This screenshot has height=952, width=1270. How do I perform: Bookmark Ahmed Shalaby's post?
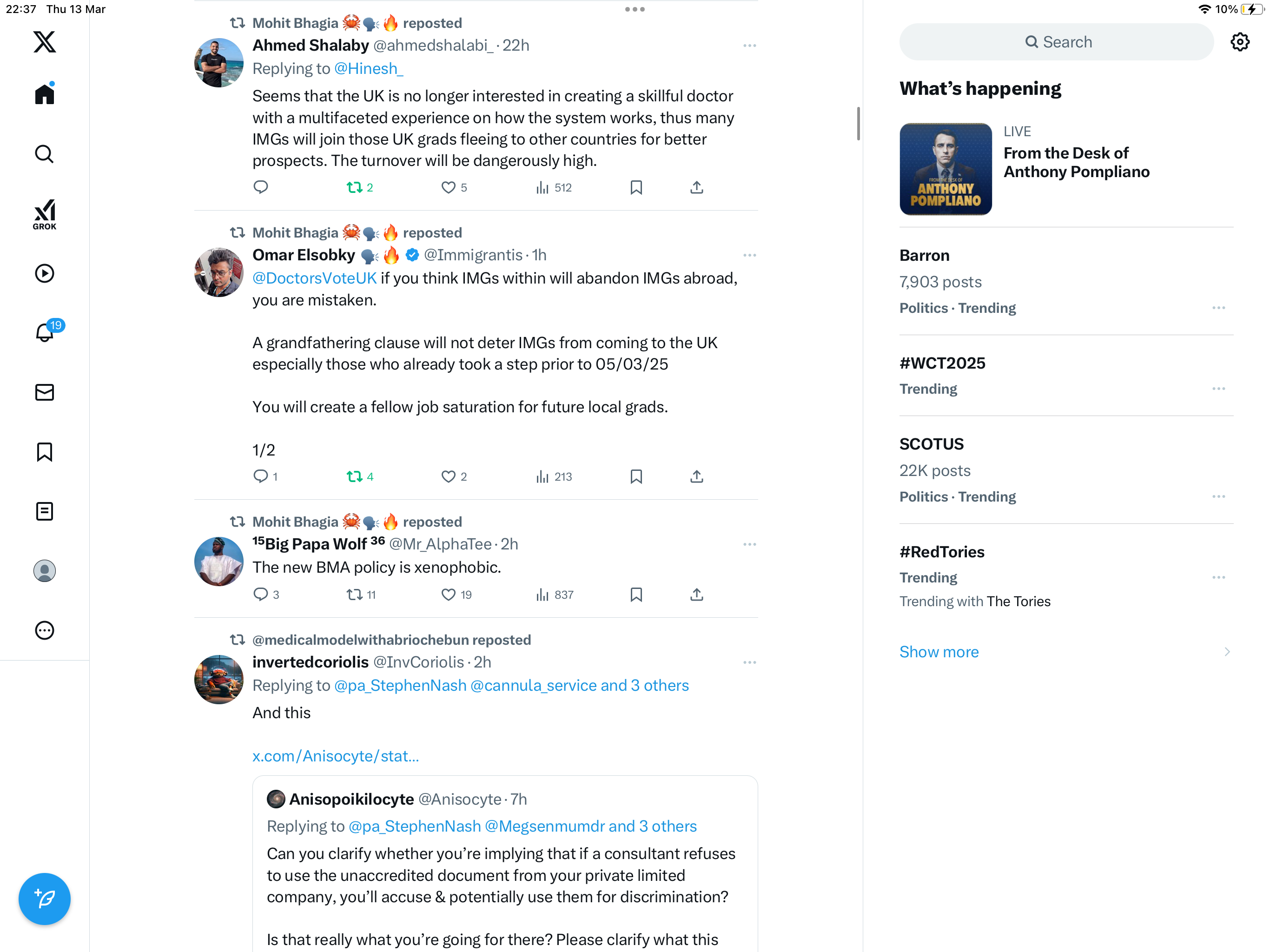635,187
